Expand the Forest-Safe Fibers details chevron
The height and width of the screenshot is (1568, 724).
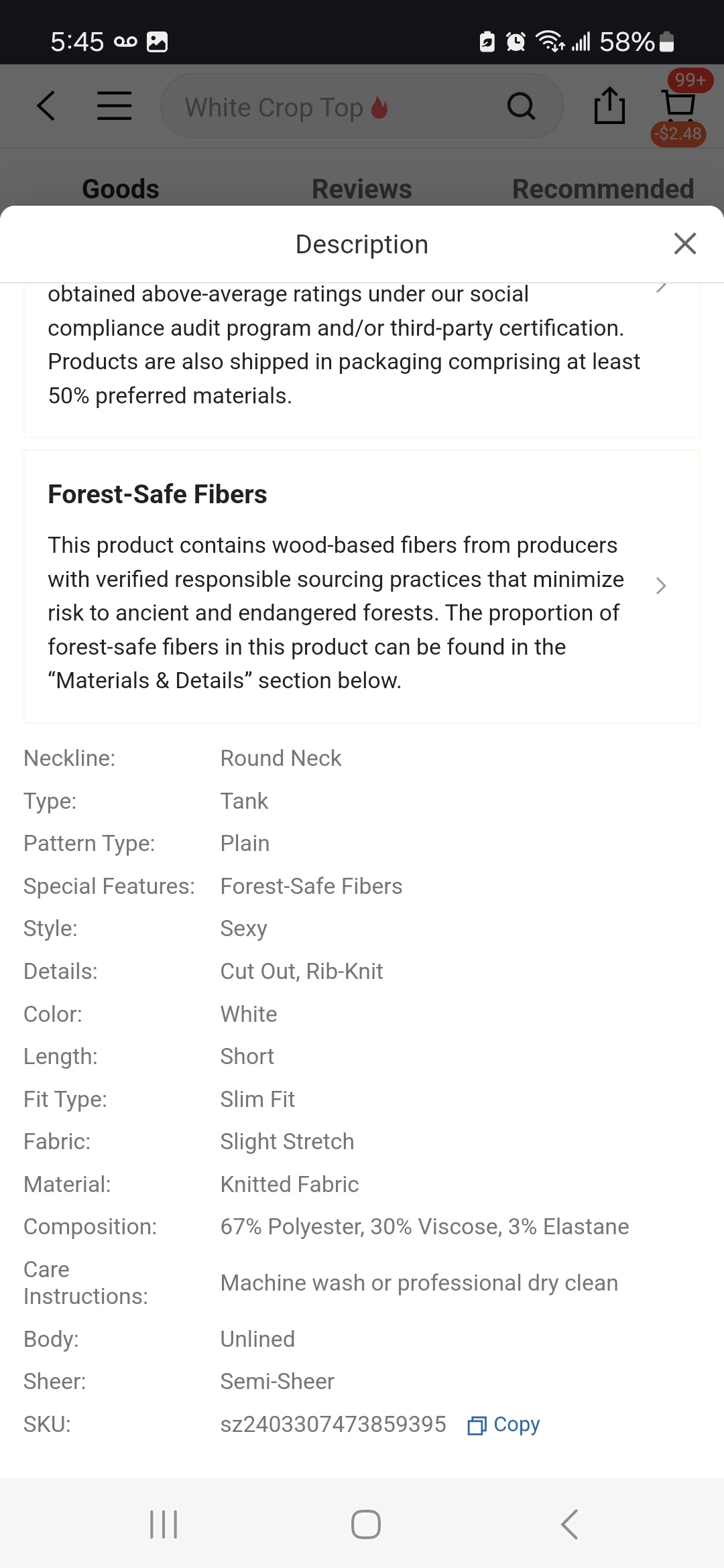pyautogui.click(x=661, y=586)
